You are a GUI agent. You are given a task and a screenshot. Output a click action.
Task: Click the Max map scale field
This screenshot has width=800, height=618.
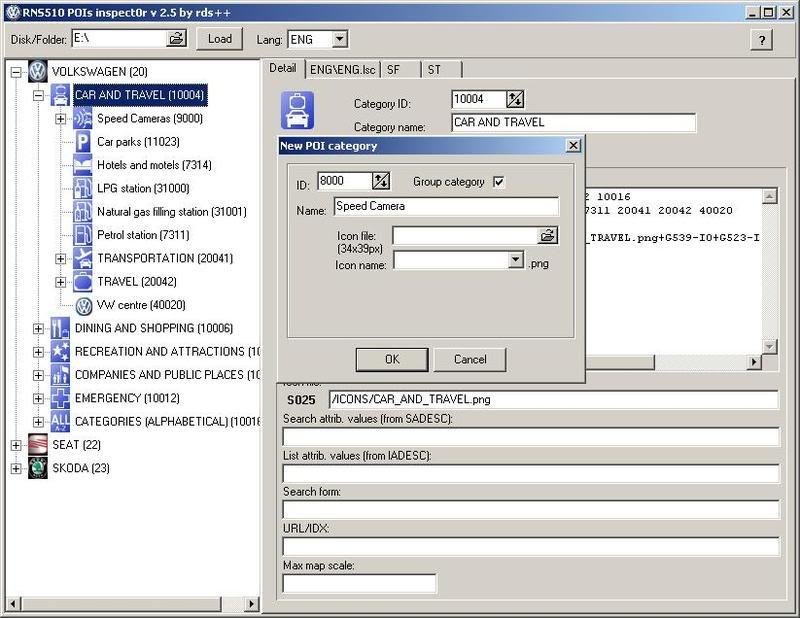[x=359, y=583]
